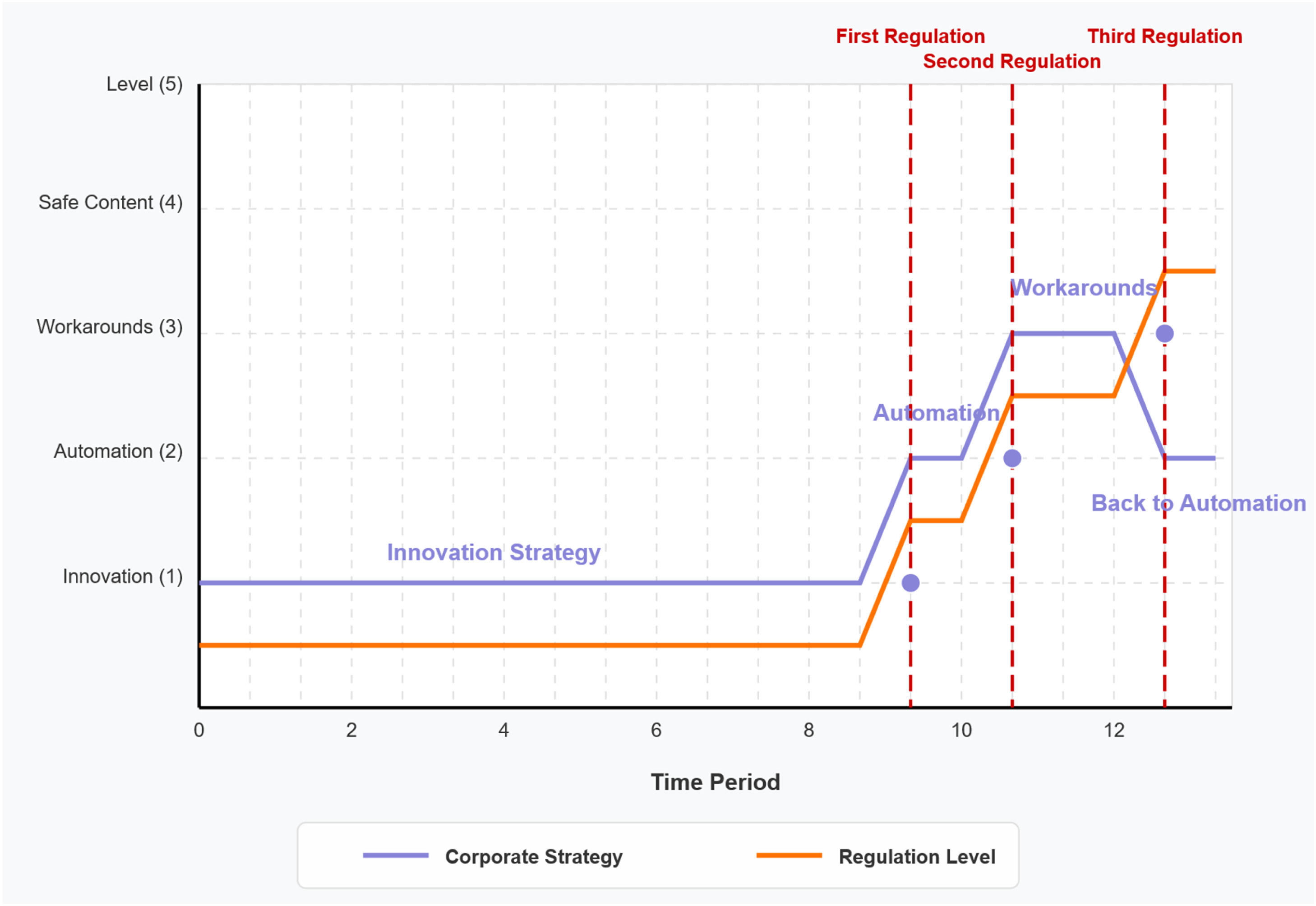Click the orange line swatch in the legend
The height and width of the screenshot is (906, 1316).
(x=789, y=856)
